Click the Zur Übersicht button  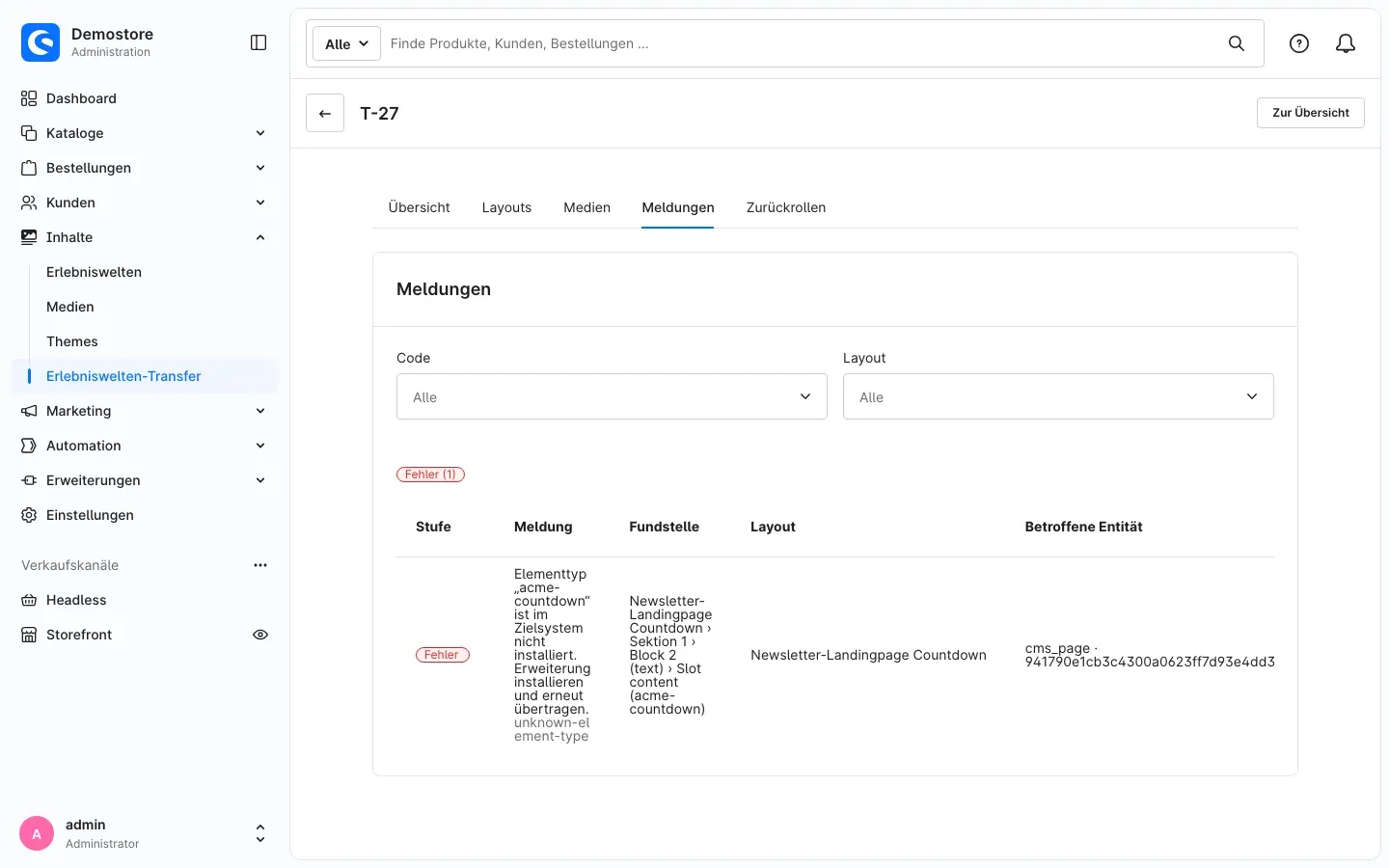1311,113
